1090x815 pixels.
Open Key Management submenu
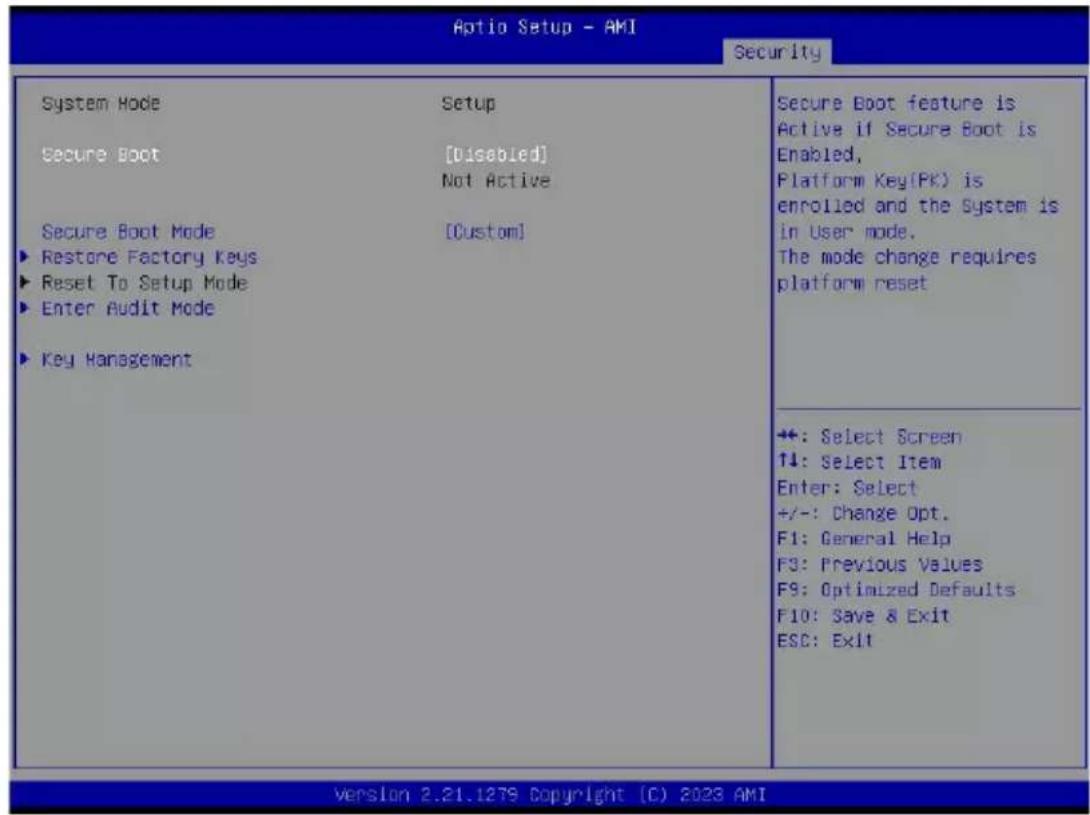(117, 360)
